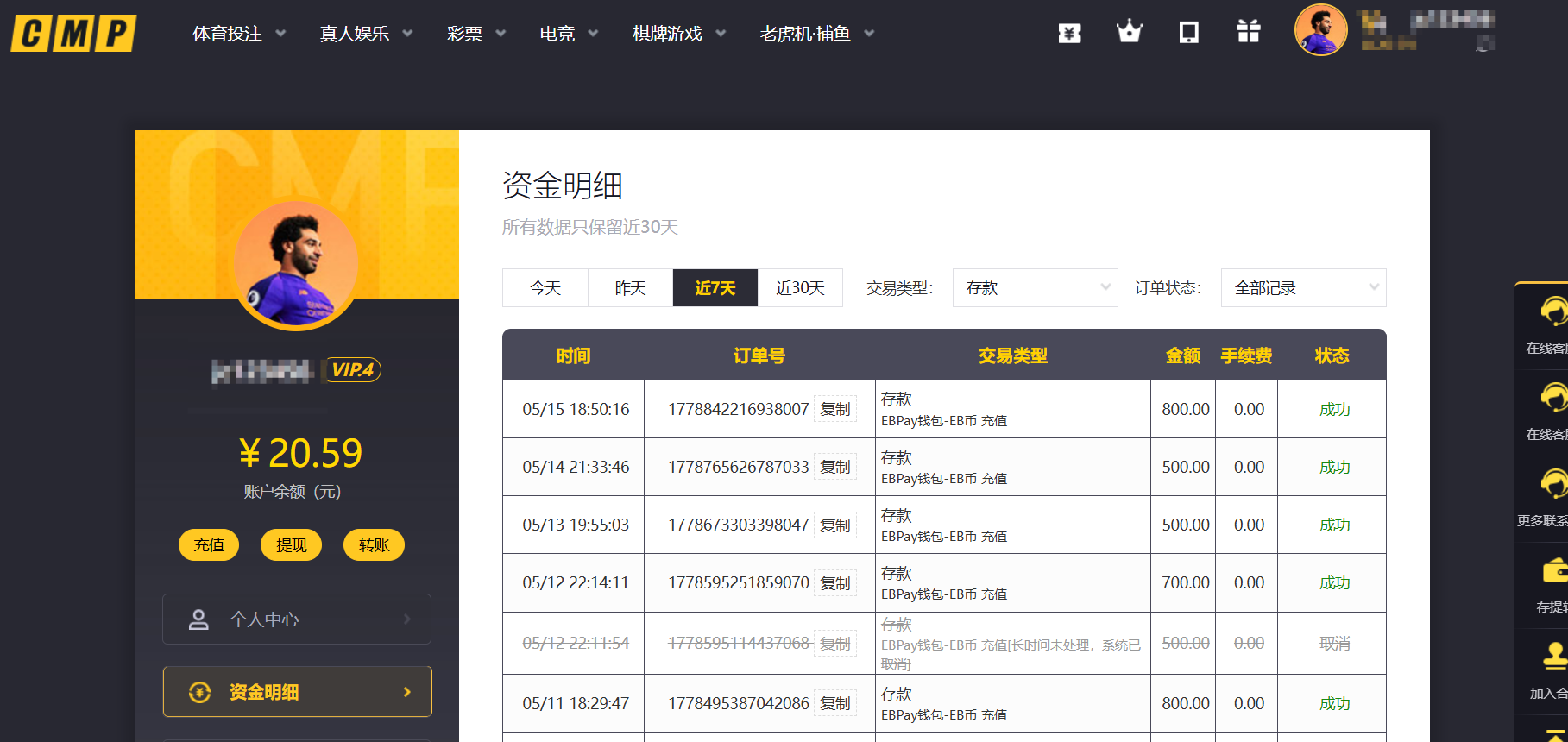Click the time cell 05/15 18:50:16

tap(576, 409)
